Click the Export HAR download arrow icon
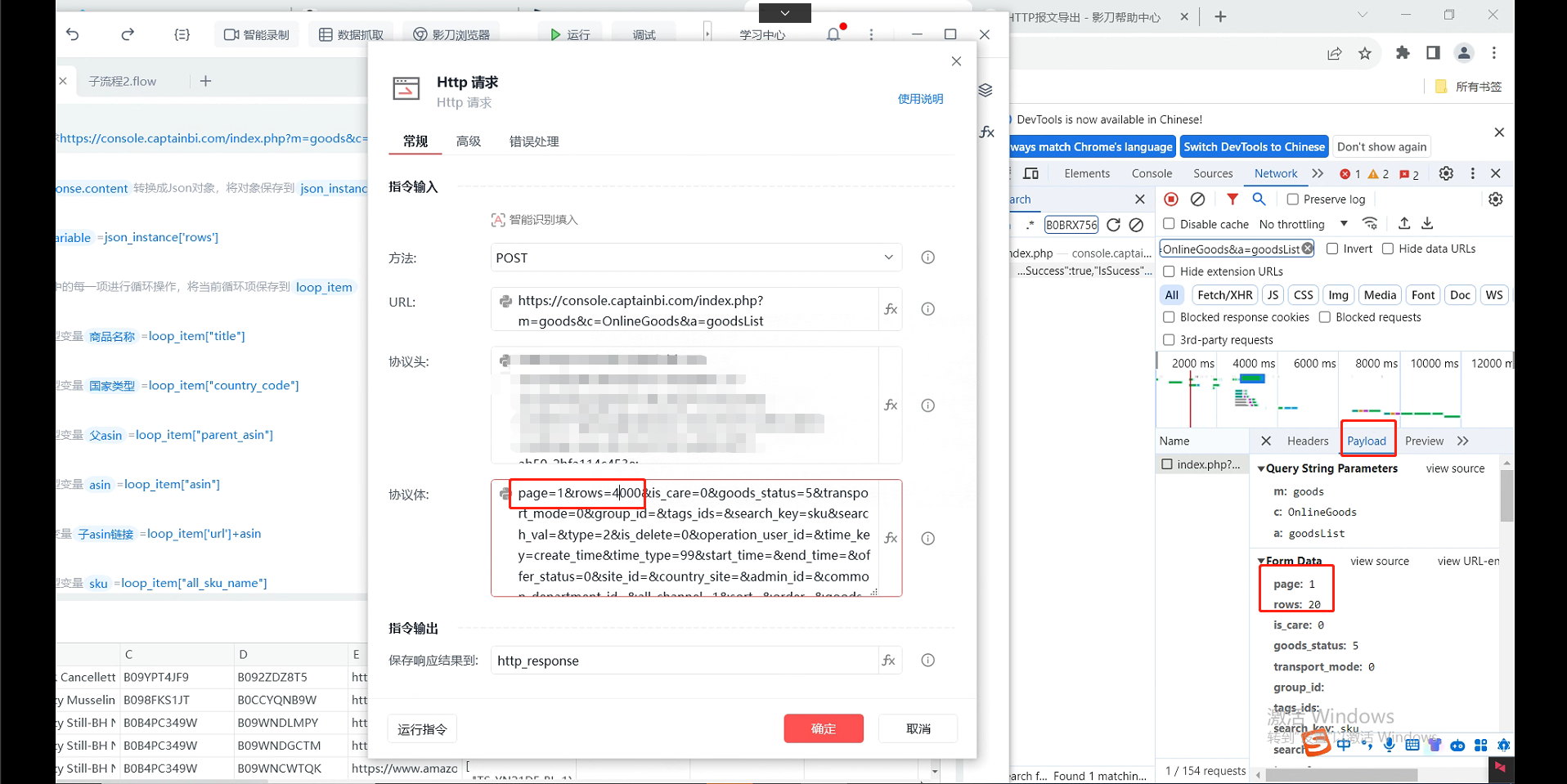 click(1427, 223)
